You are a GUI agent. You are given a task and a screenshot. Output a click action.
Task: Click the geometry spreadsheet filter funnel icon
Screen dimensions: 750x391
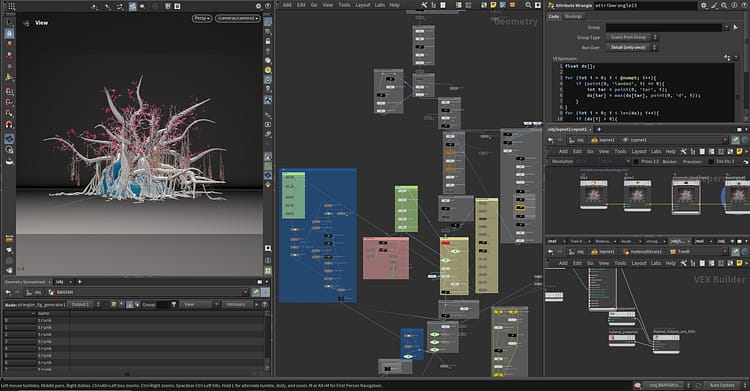[174, 304]
